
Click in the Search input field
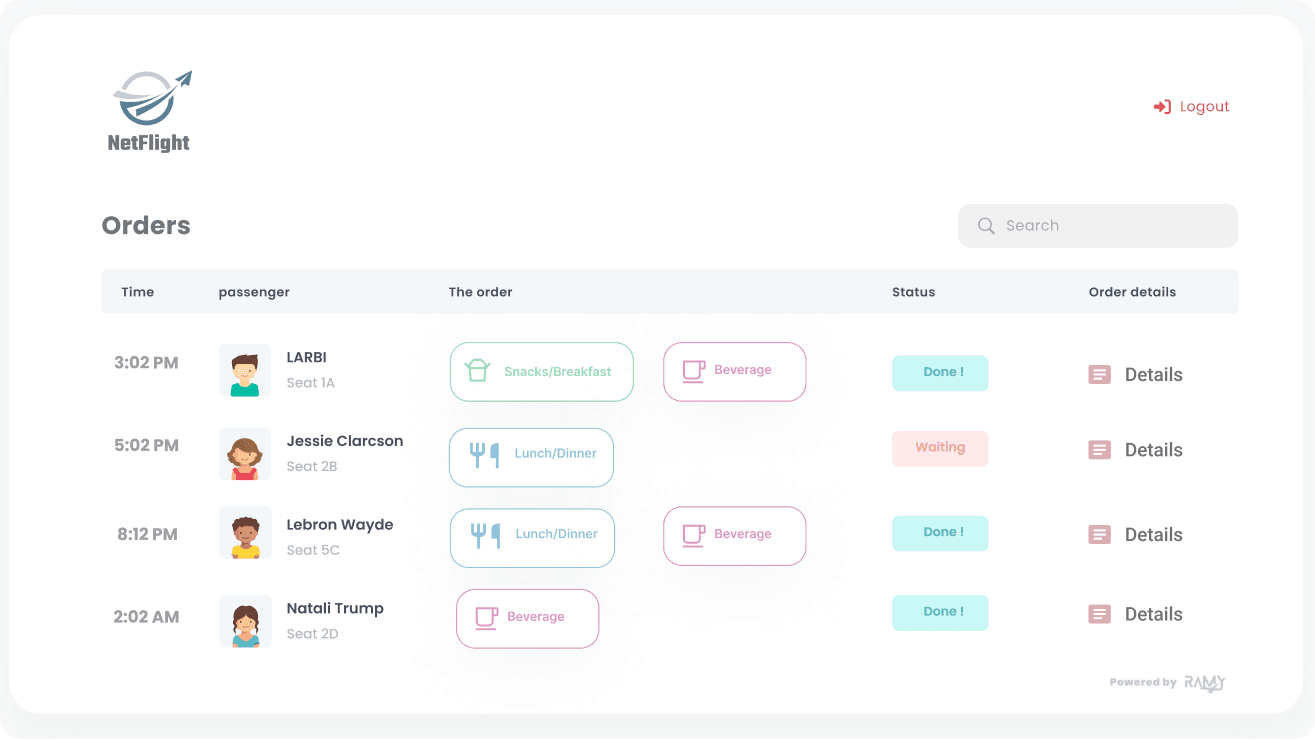1110,226
